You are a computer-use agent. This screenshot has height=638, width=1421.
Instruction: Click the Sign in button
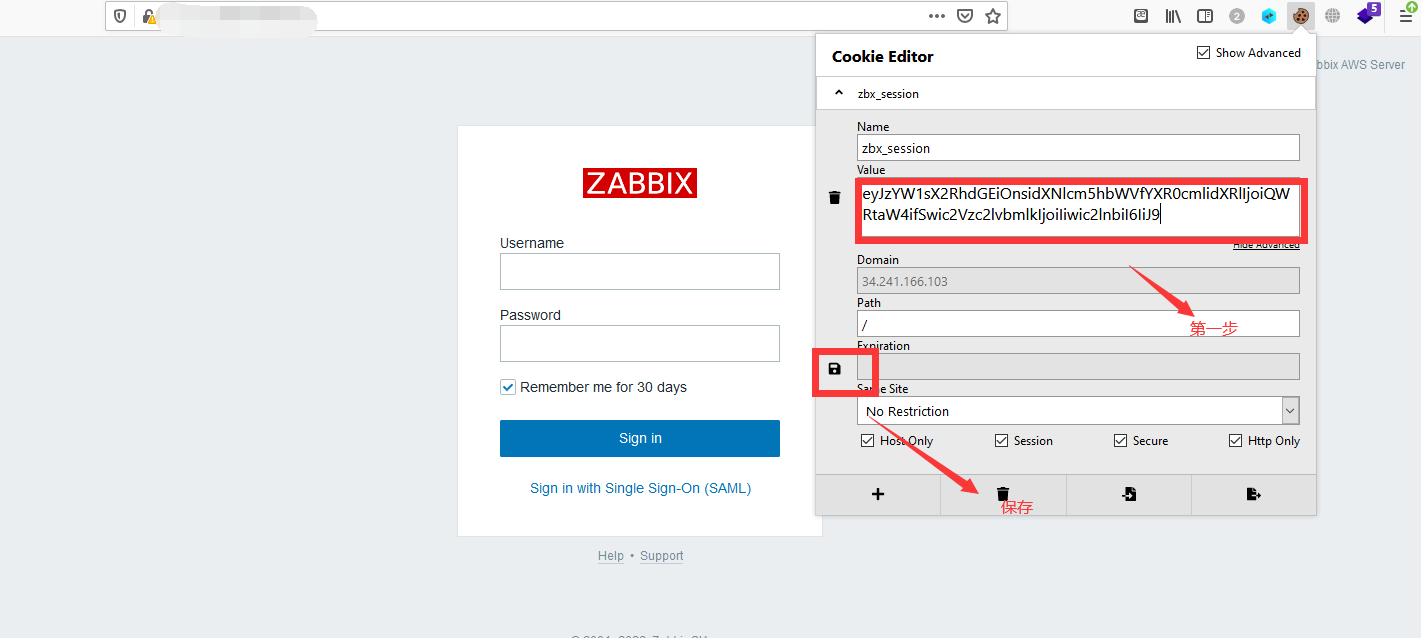(x=640, y=438)
